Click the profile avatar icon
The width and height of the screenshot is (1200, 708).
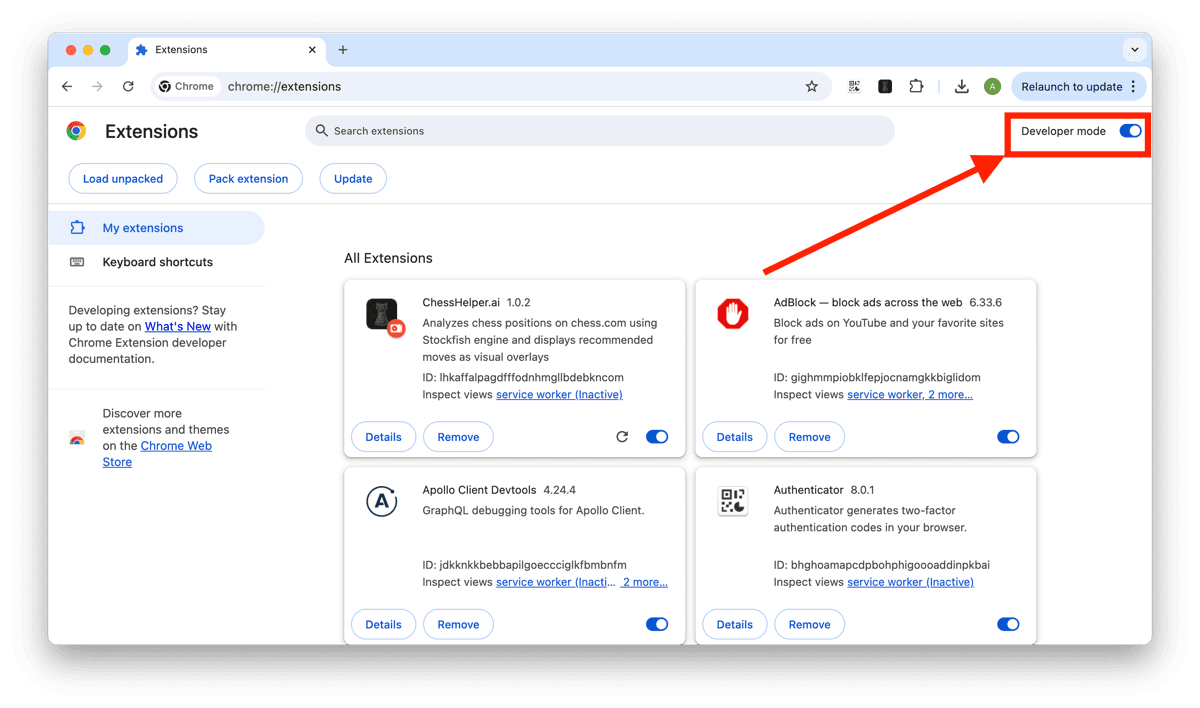point(992,86)
